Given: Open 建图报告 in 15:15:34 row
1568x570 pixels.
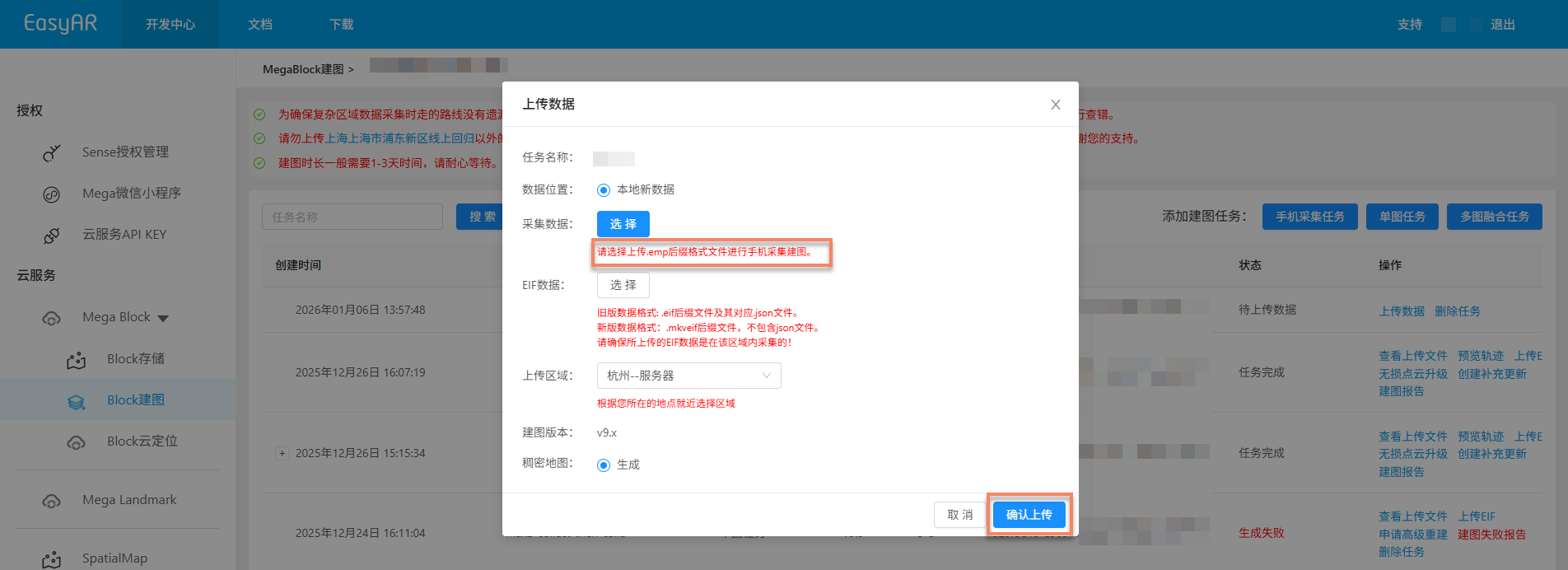Looking at the screenshot, I should [1402, 472].
